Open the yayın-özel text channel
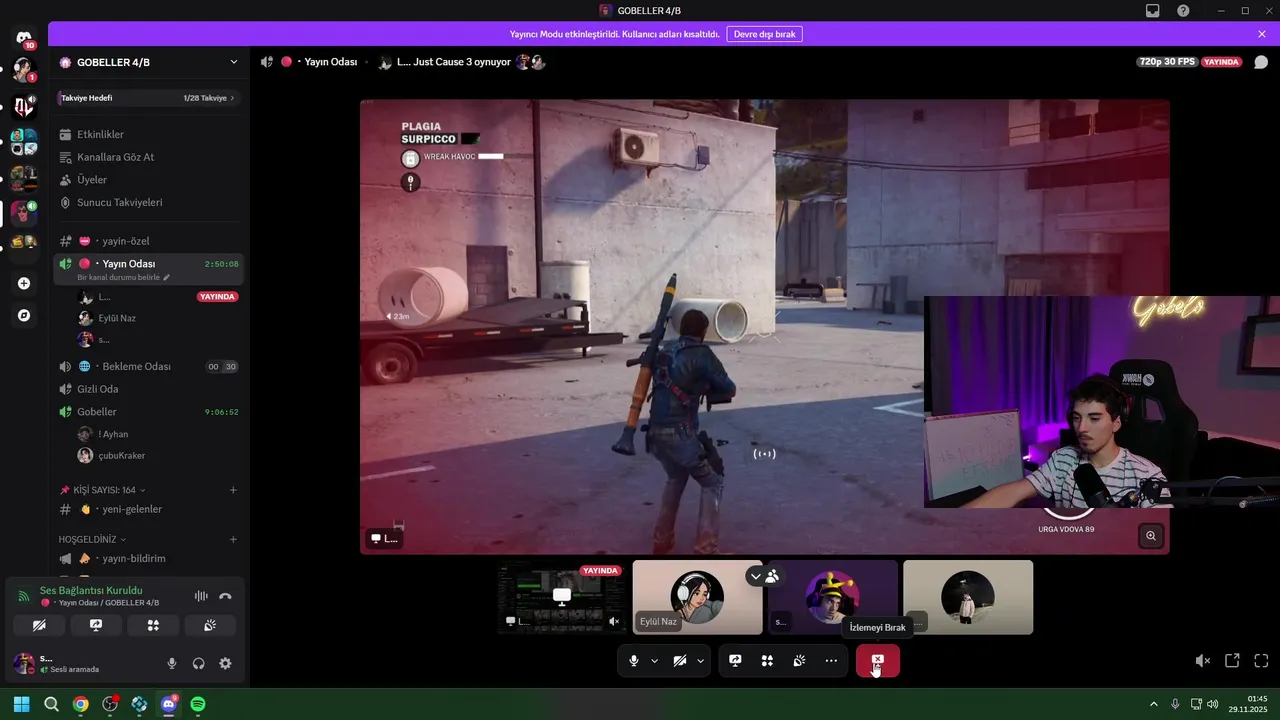The height and width of the screenshot is (720, 1280). (148, 241)
